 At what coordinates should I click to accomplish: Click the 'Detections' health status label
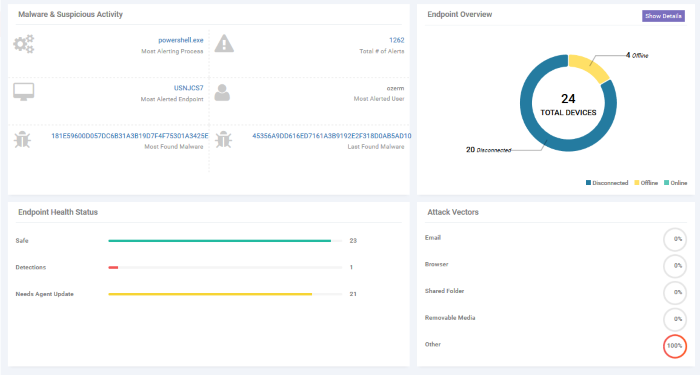coord(31,267)
